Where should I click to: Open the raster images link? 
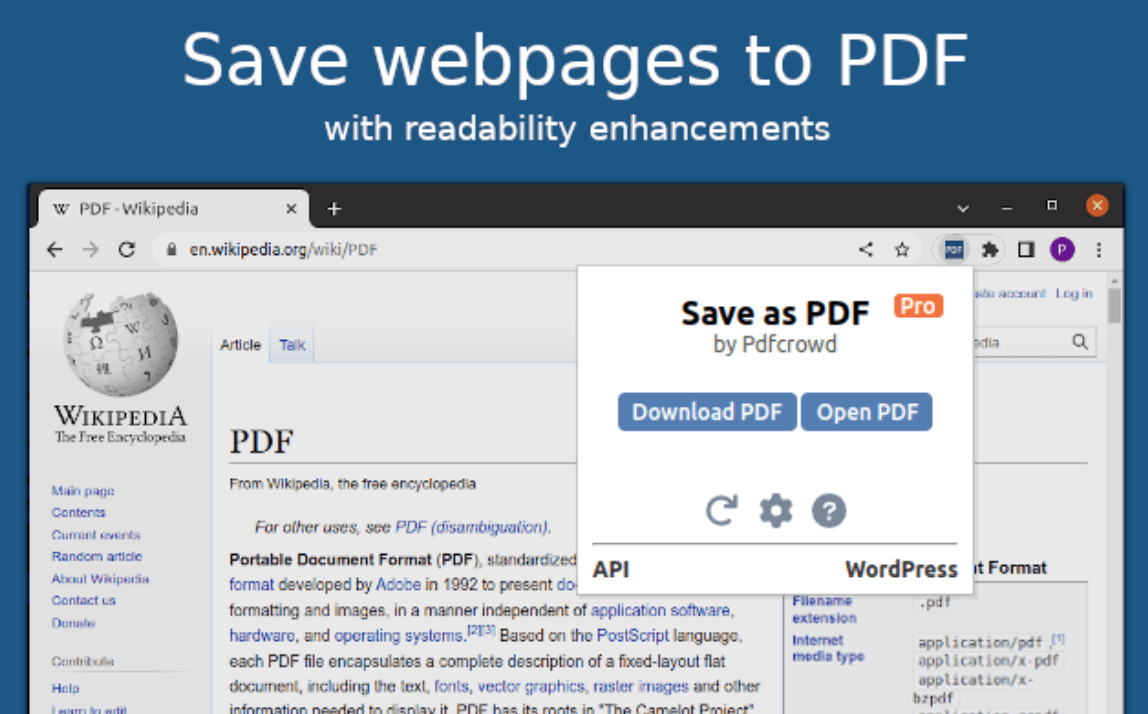641,686
